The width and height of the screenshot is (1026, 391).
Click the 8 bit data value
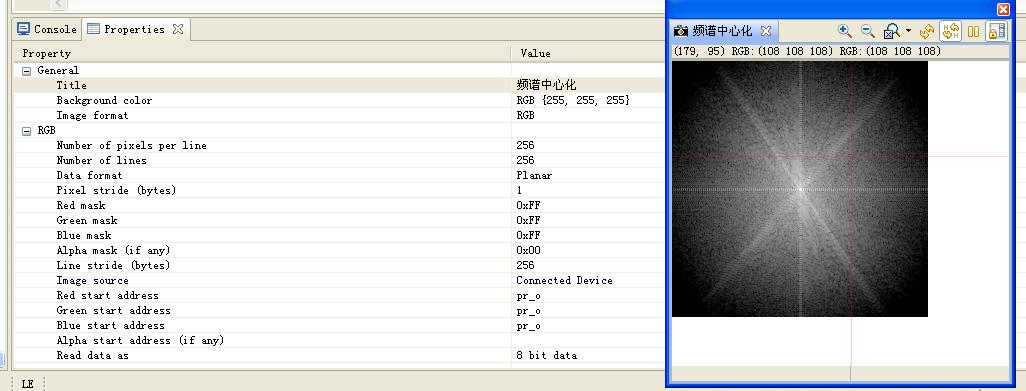pyautogui.click(x=546, y=356)
